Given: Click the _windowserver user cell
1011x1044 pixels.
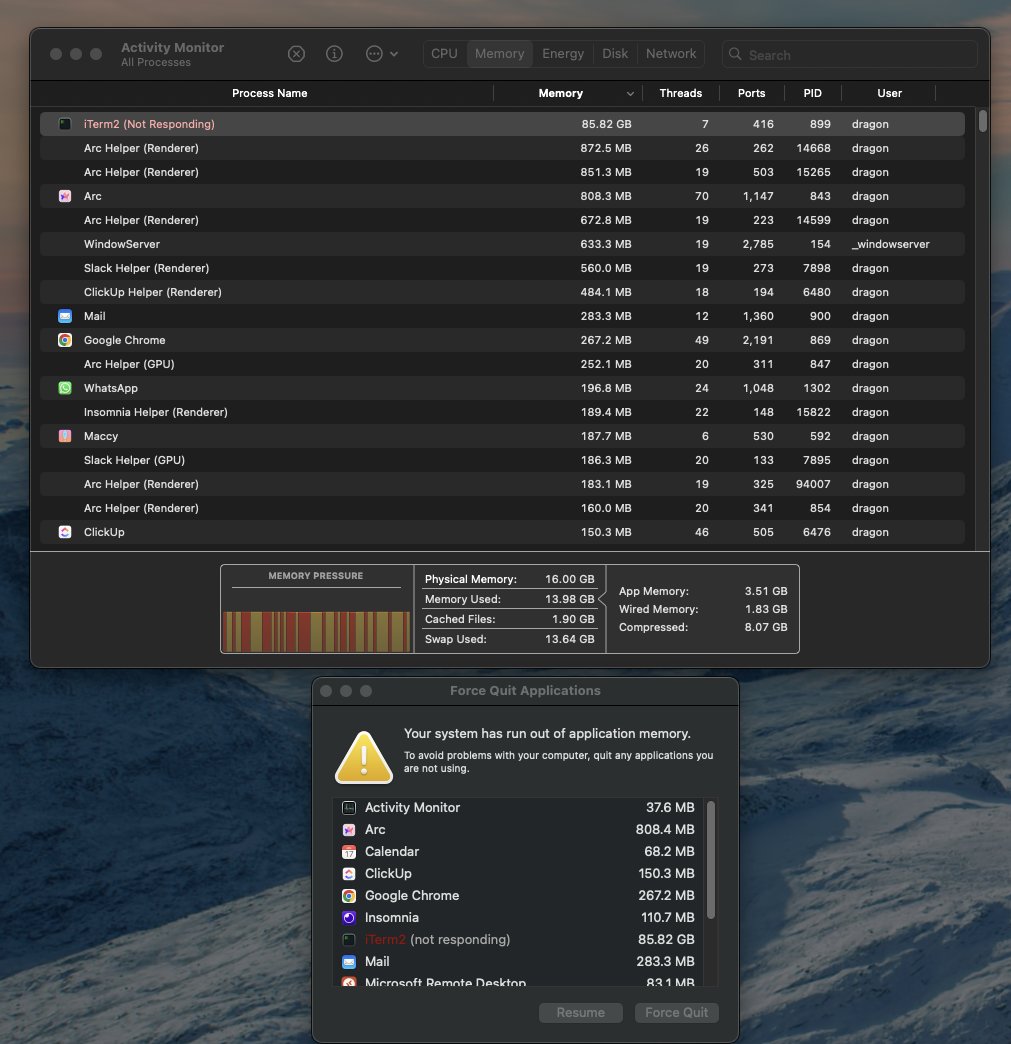Looking at the screenshot, I should tap(890, 244).
